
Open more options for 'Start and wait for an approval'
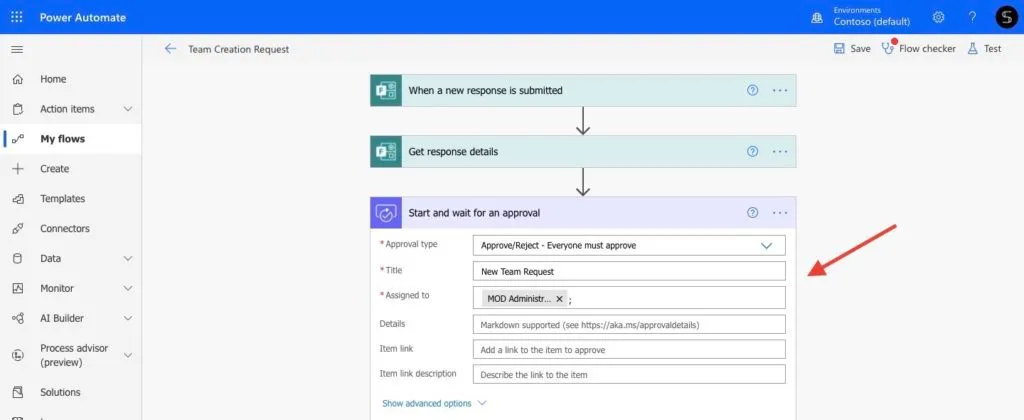780,213
